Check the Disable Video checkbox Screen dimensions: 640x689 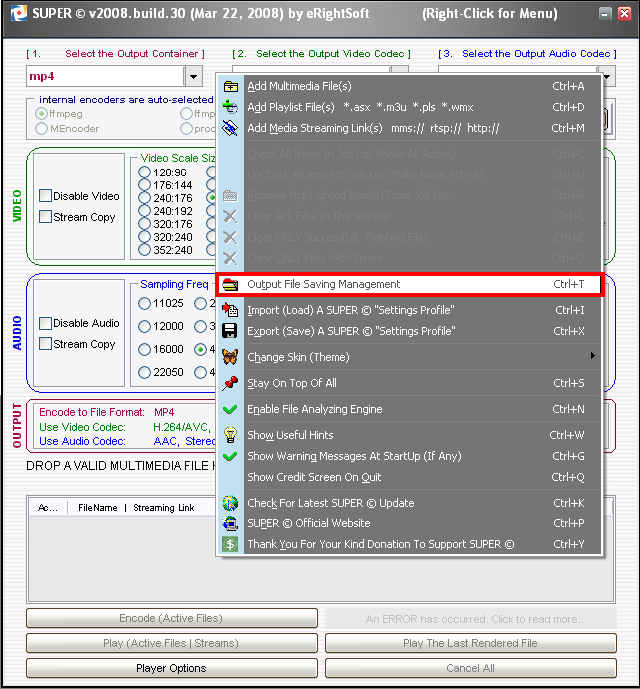45,196
